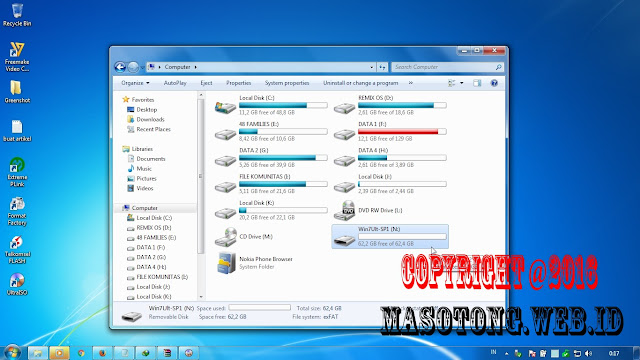Open Recent Places in navigation pane
This screenshot has height=360, width=640.
click(153, 129)
